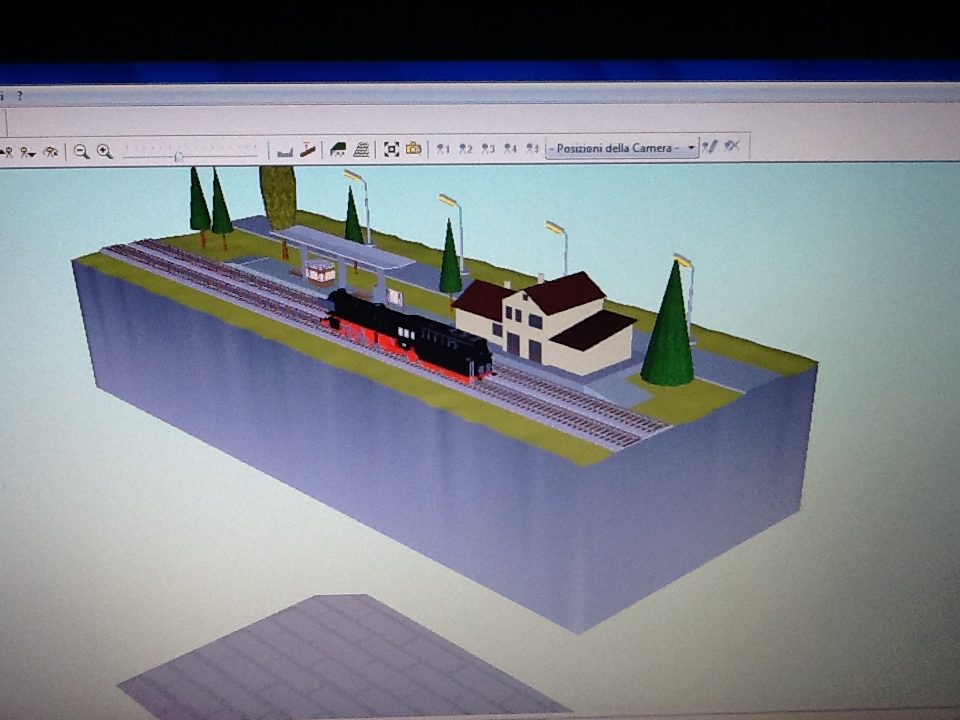Click the camera snapshot icon
Image resolution: width=960 pixels, height=720 pixels.
tap(414, 148)
